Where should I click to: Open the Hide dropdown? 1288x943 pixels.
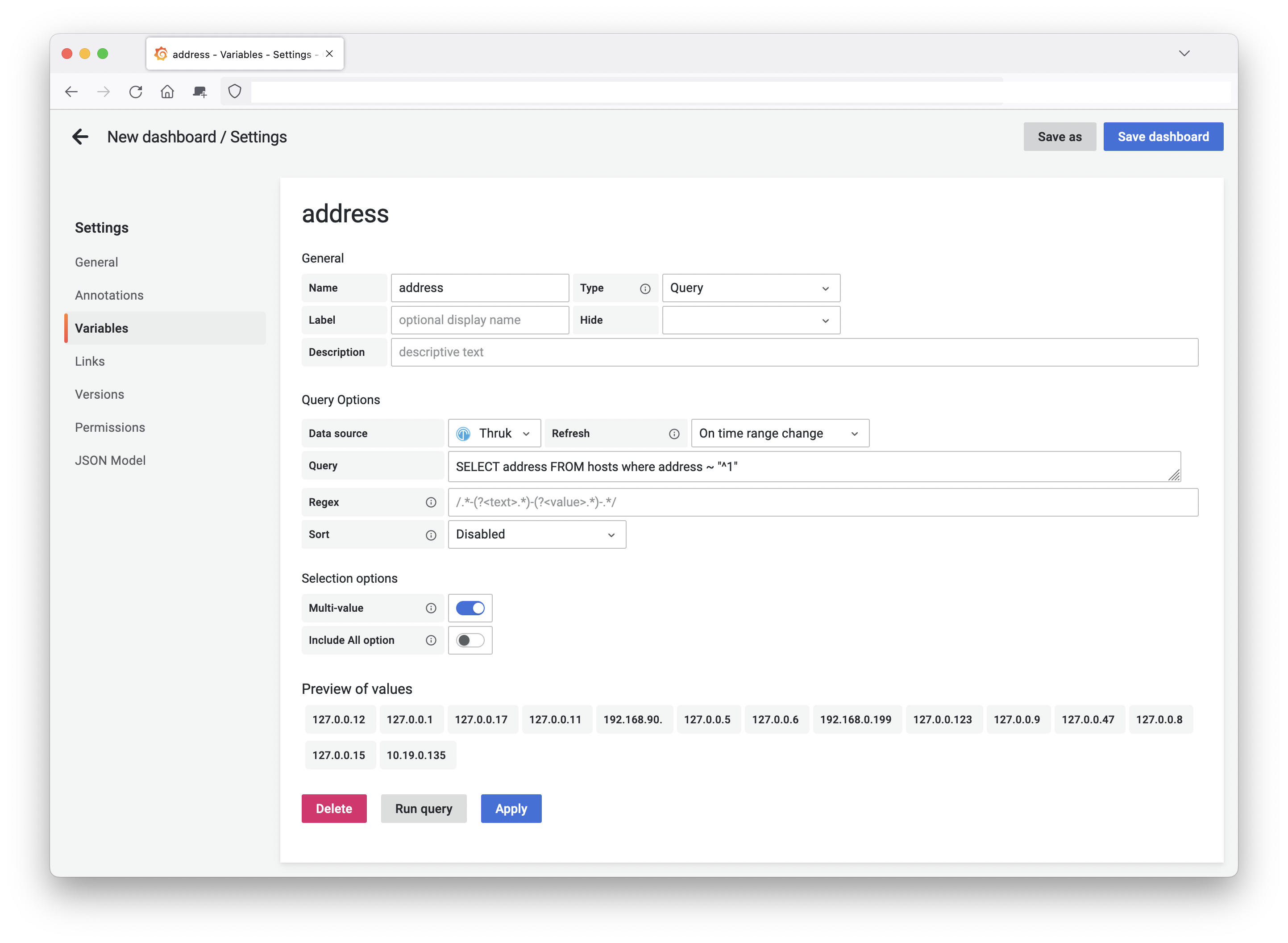[x=750, y=321]
